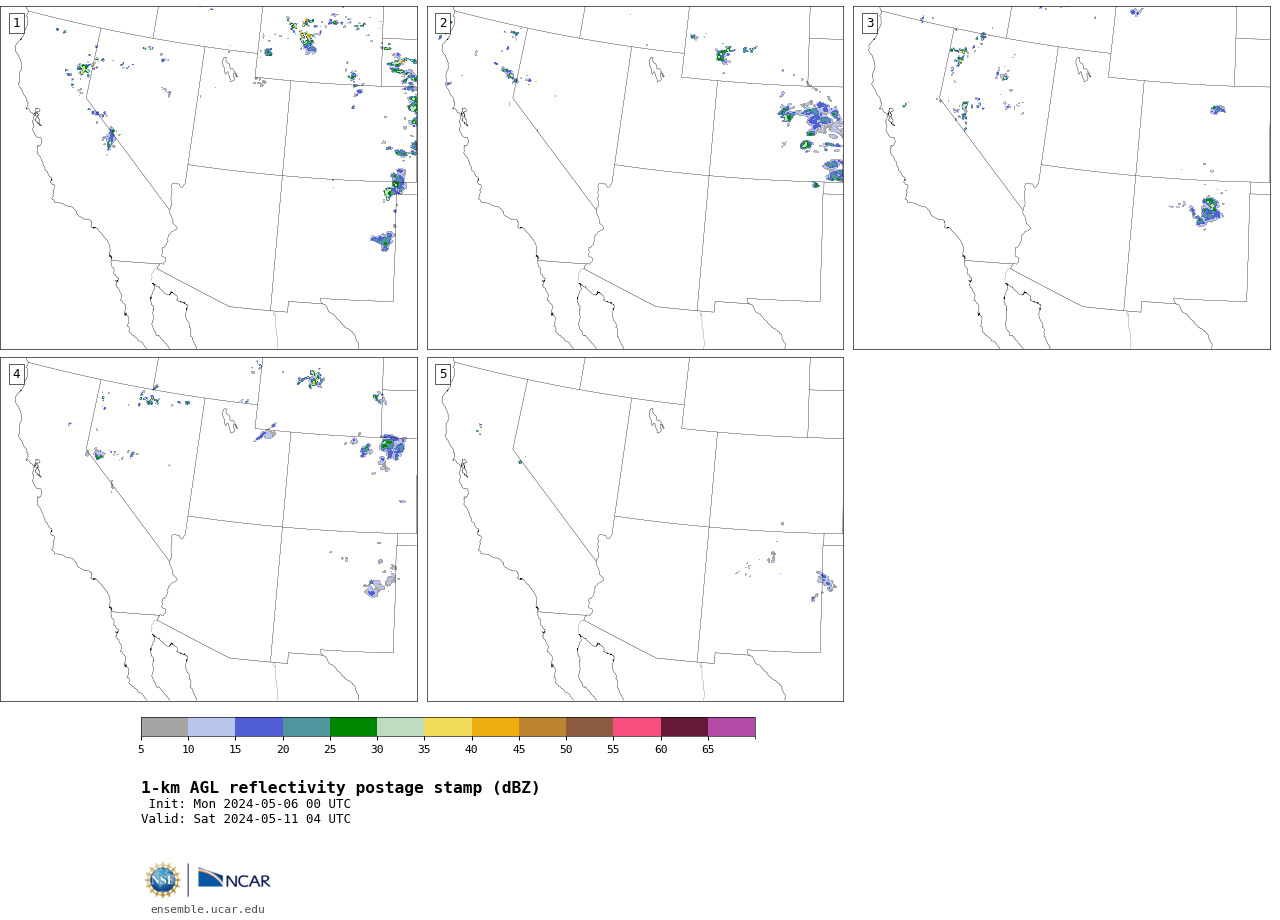The image size is (1280, 920).
Task: Open ensemble member 4 postage stamp map
Action: tap(208, 529)
